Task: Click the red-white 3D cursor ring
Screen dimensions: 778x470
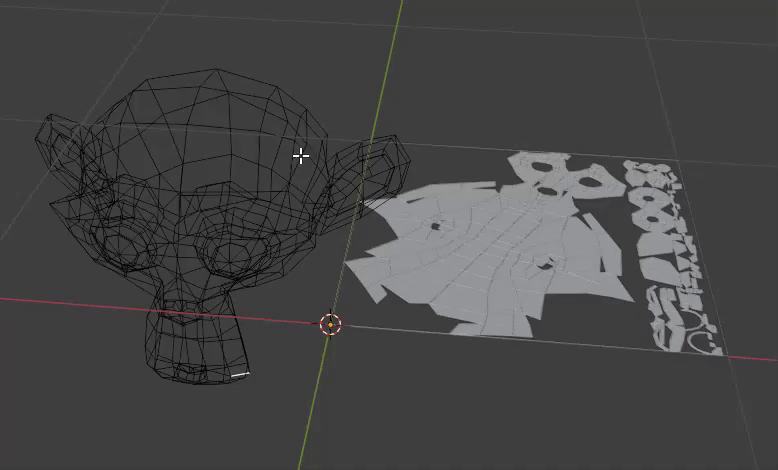Action: click(330, 325)
